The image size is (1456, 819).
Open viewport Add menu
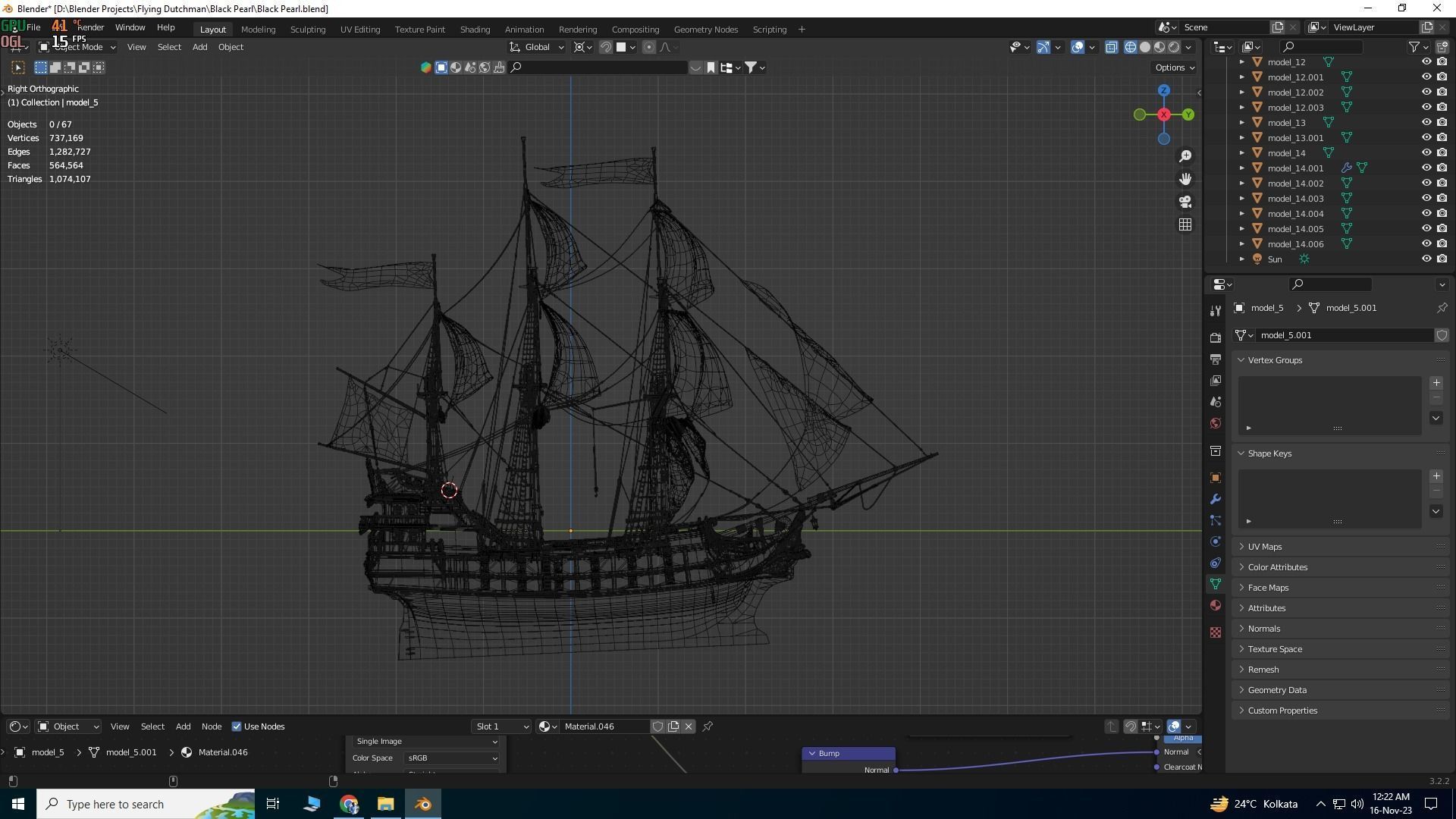coord(199,47)
